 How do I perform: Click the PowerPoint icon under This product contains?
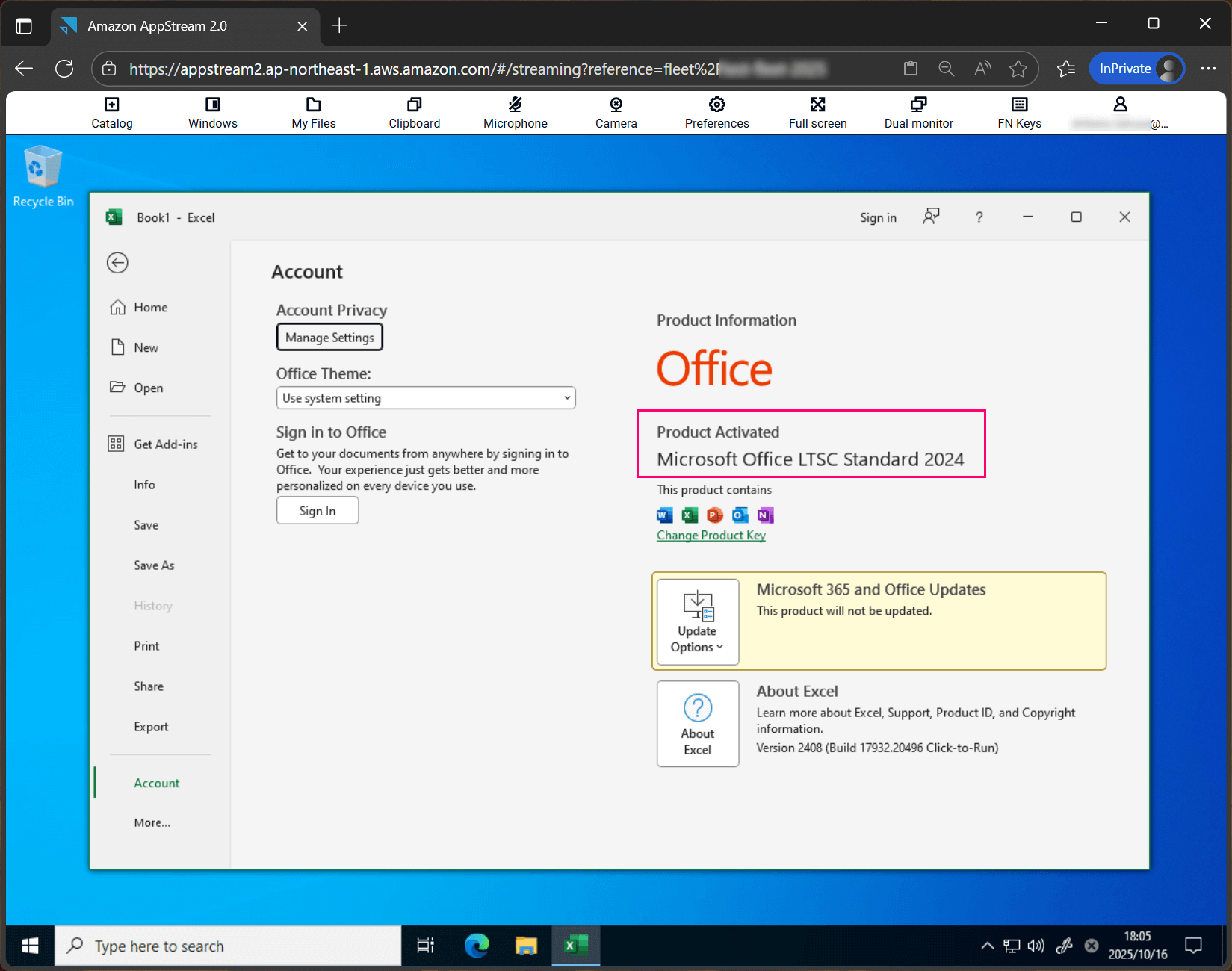(714, 515)
